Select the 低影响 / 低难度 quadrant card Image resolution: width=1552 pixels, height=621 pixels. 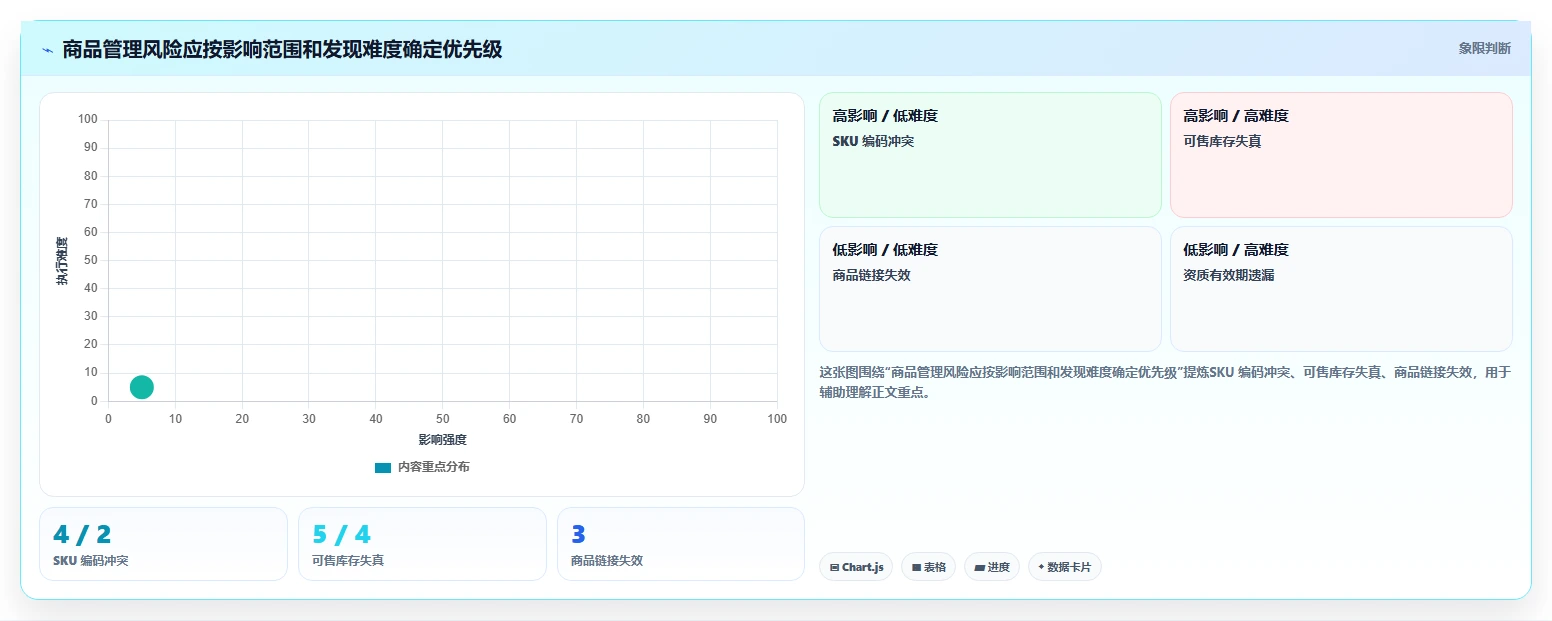click(990, 289)
